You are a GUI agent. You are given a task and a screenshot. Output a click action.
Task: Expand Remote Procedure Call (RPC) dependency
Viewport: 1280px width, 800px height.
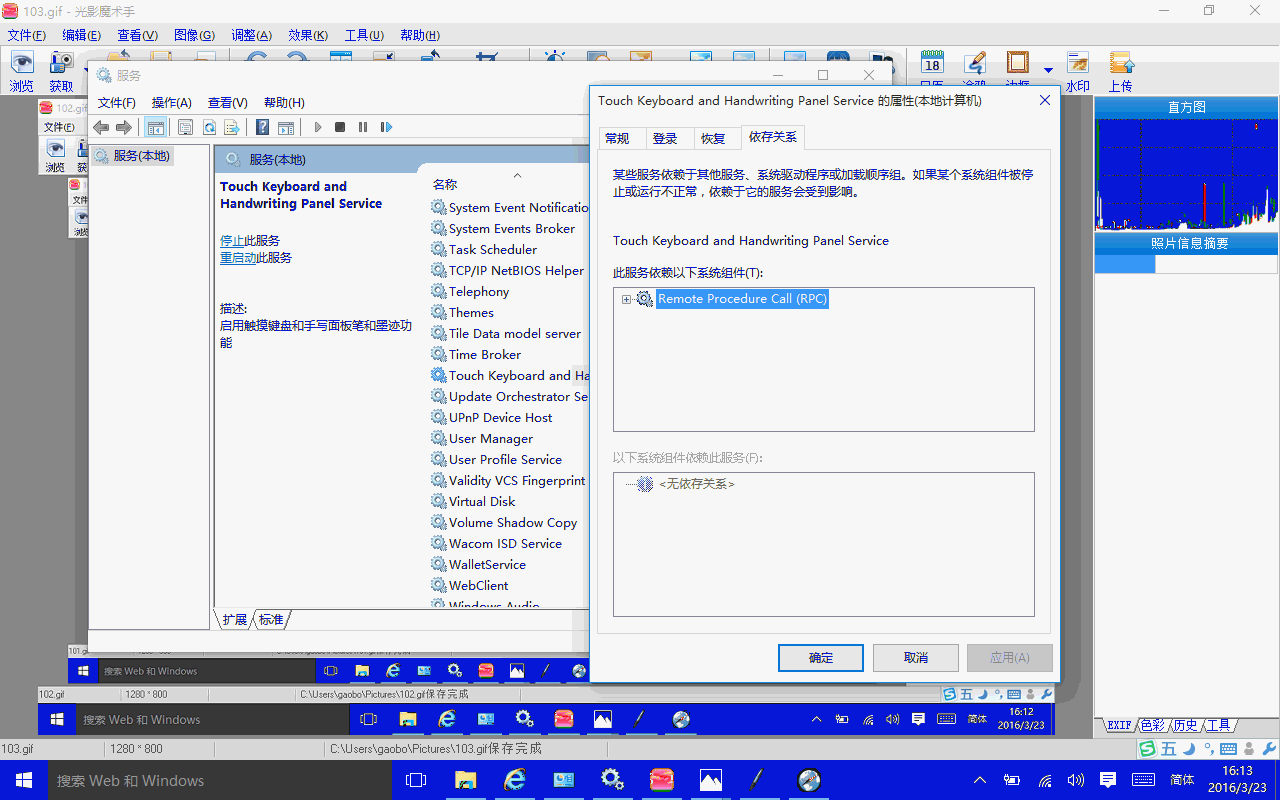[626, 299]
